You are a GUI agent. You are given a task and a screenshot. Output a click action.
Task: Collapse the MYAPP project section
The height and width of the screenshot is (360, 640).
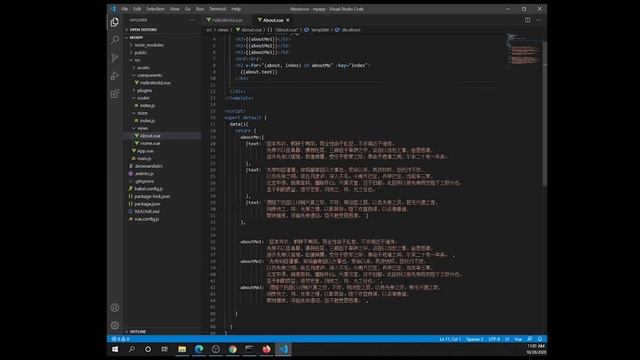pos(162,37)
